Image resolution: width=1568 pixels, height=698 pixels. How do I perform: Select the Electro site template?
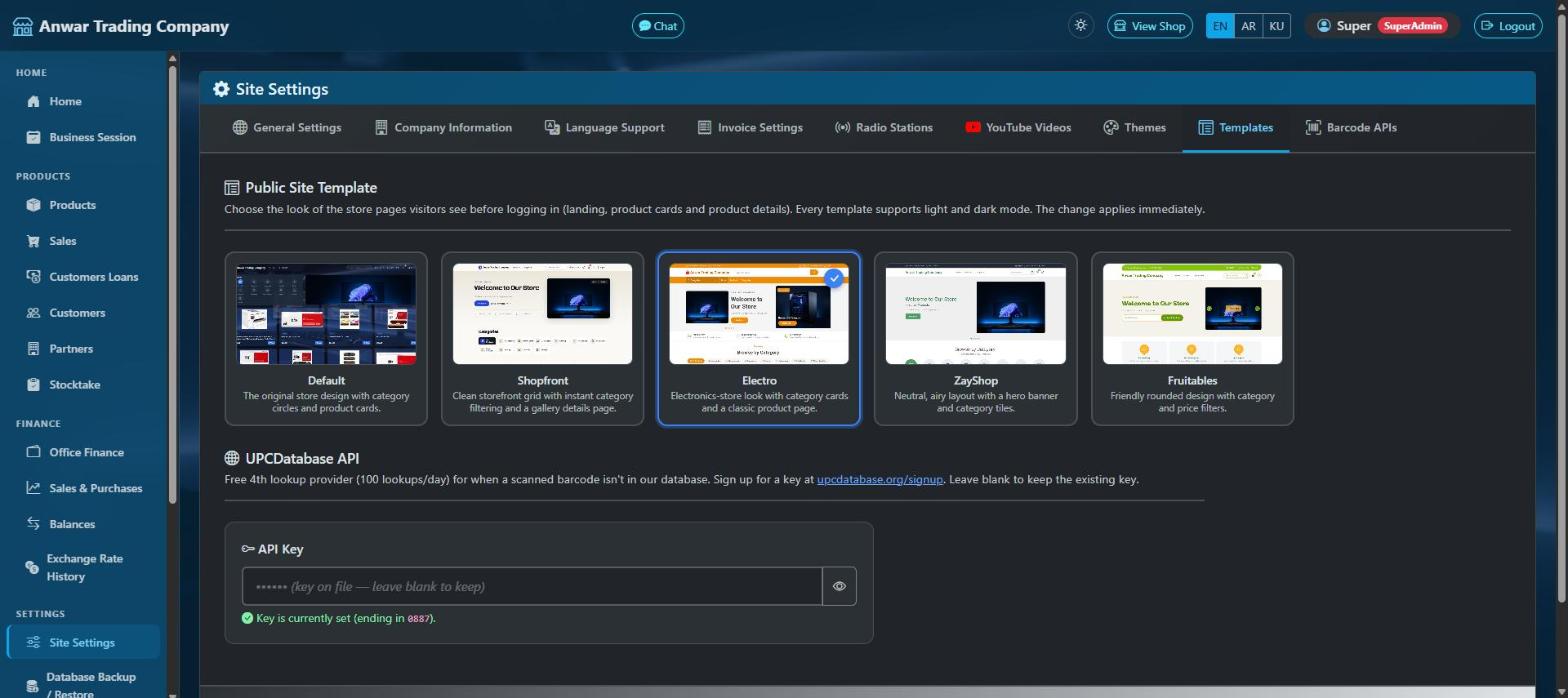pyautogui.click(x=759, y=339)
